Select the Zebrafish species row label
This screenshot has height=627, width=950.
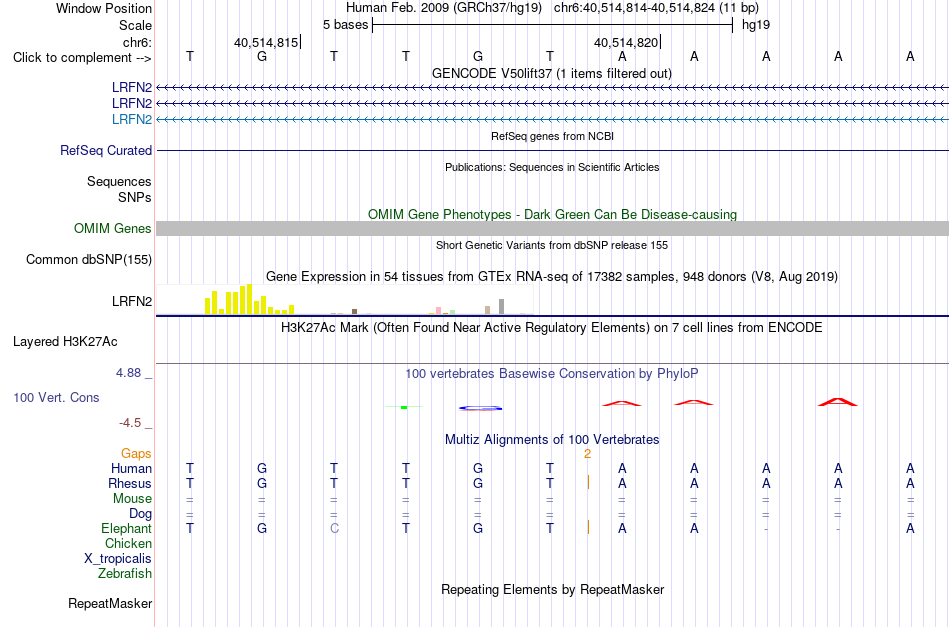(x=125, y=573)
